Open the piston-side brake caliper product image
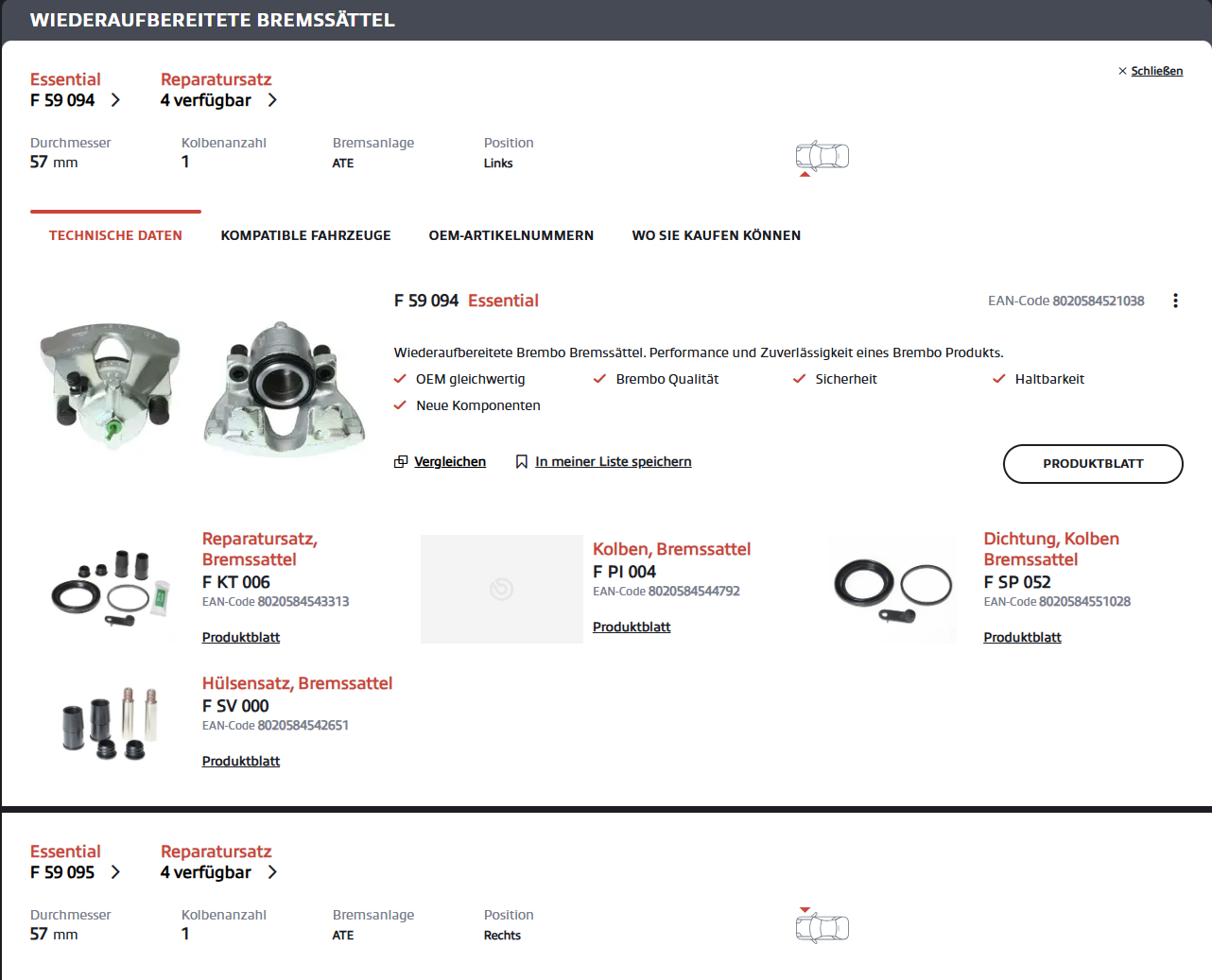The width and height of the screenshot is (1212, 980). click(x=285, y=388)
